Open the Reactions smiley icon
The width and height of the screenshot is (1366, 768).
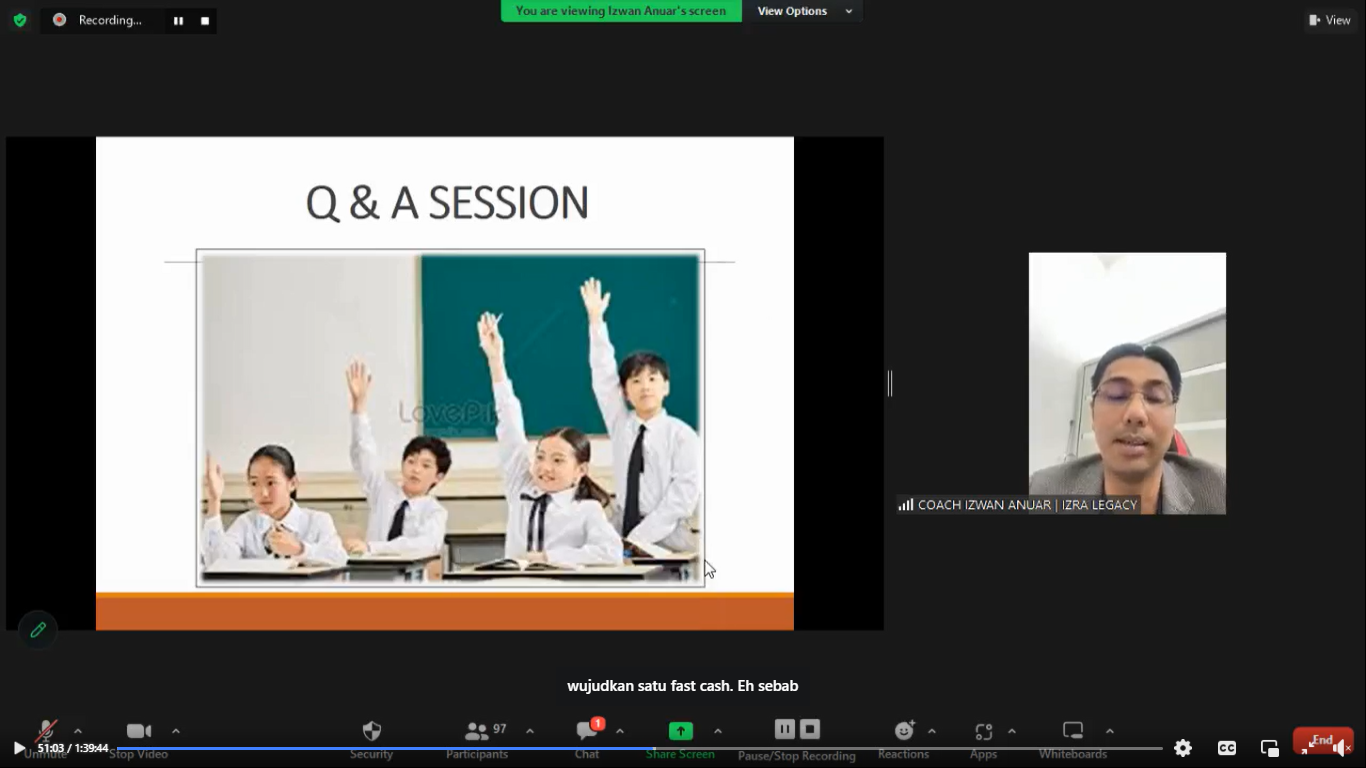coord(904,731)
